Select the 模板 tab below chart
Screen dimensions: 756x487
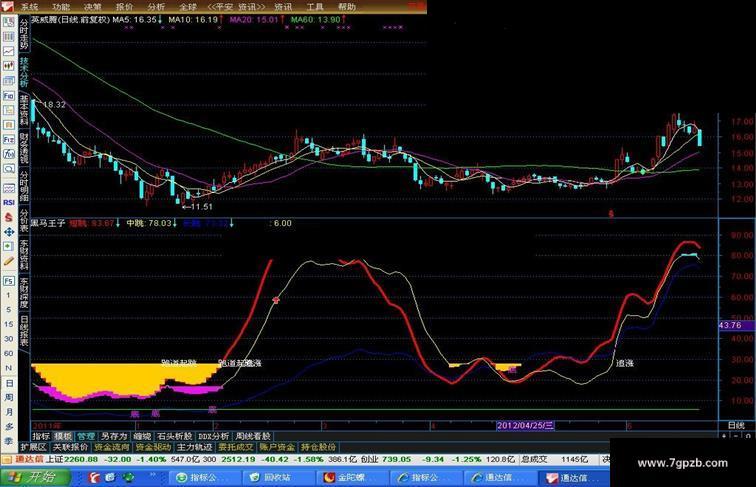[63, 436]
